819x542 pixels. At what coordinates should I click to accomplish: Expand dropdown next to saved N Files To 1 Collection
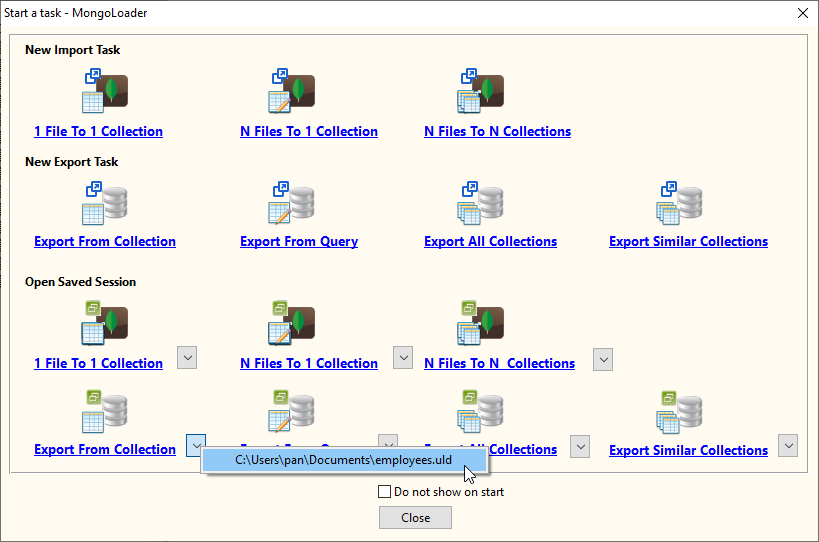[403, 358]
